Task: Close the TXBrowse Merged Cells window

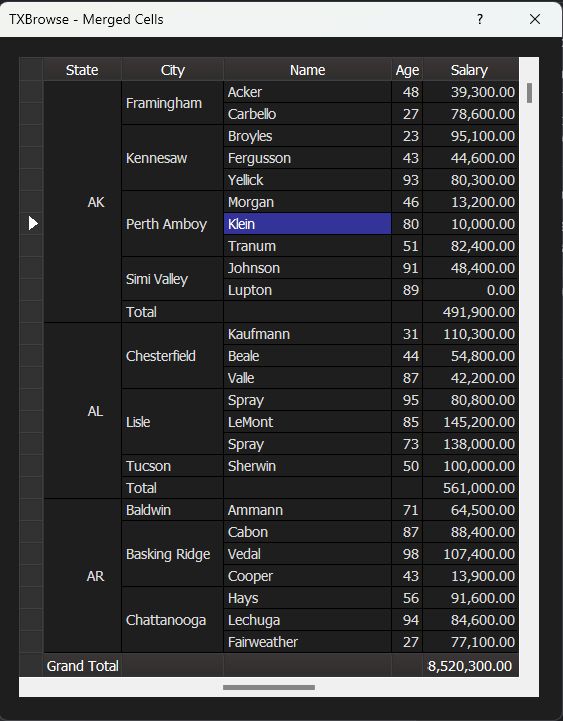Action: pyautogui.click(x=534, y=19)
